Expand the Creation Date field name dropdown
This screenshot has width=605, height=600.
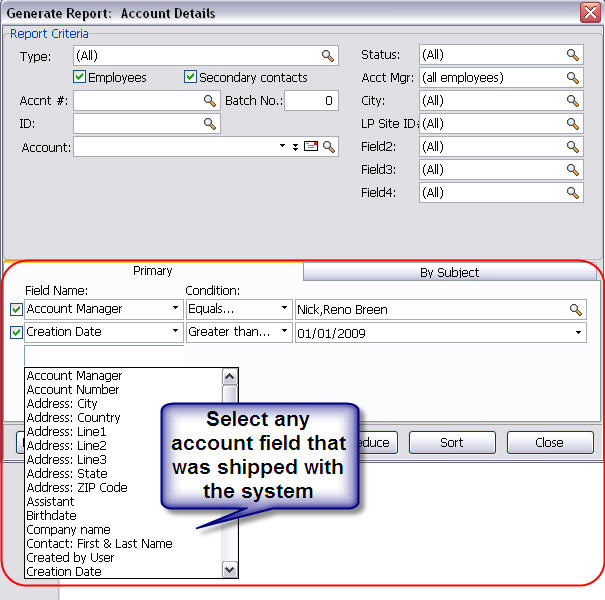[x=174, y=332]
